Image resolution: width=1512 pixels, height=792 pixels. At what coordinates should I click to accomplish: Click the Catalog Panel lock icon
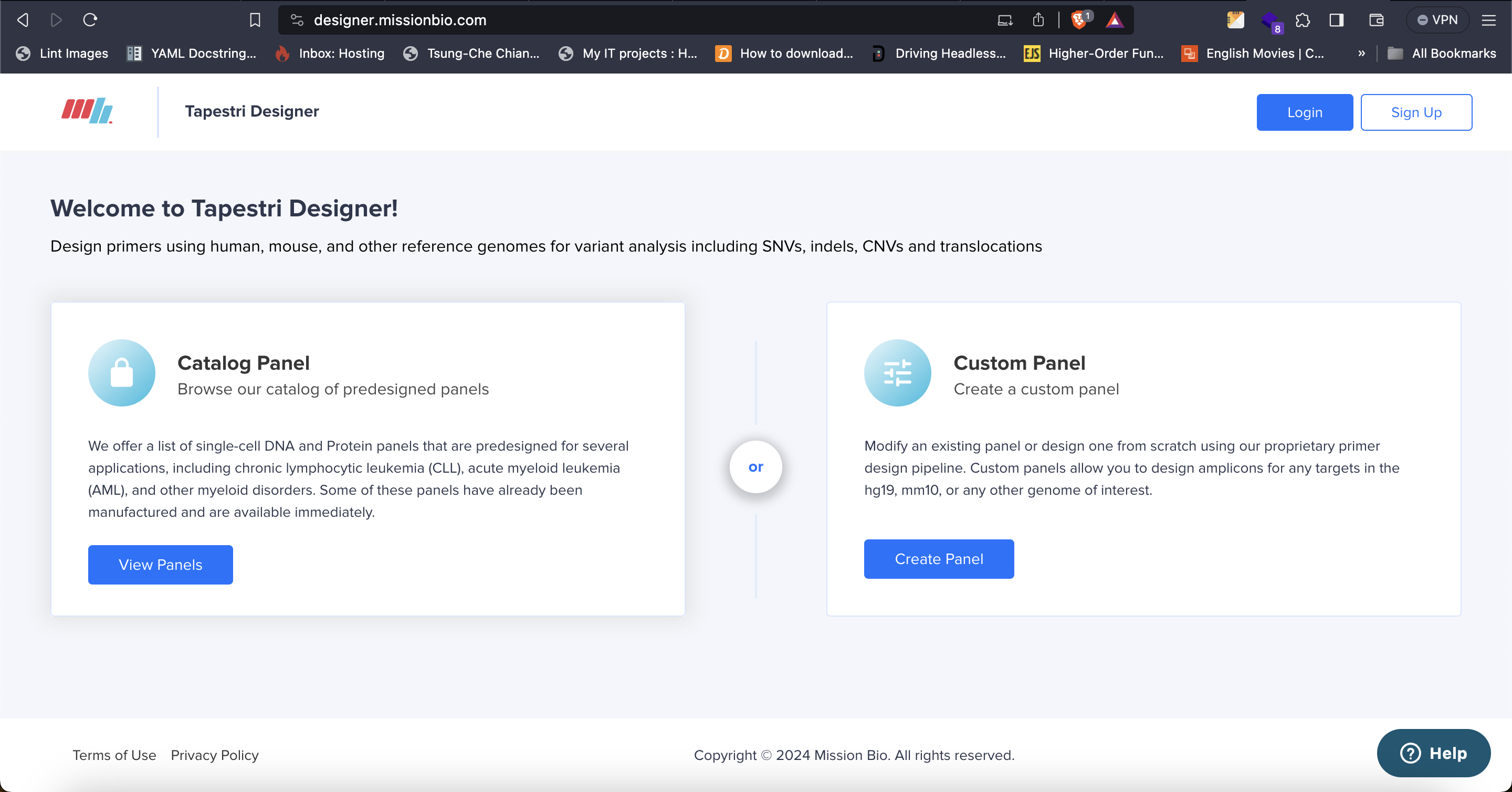coord(121,373)
